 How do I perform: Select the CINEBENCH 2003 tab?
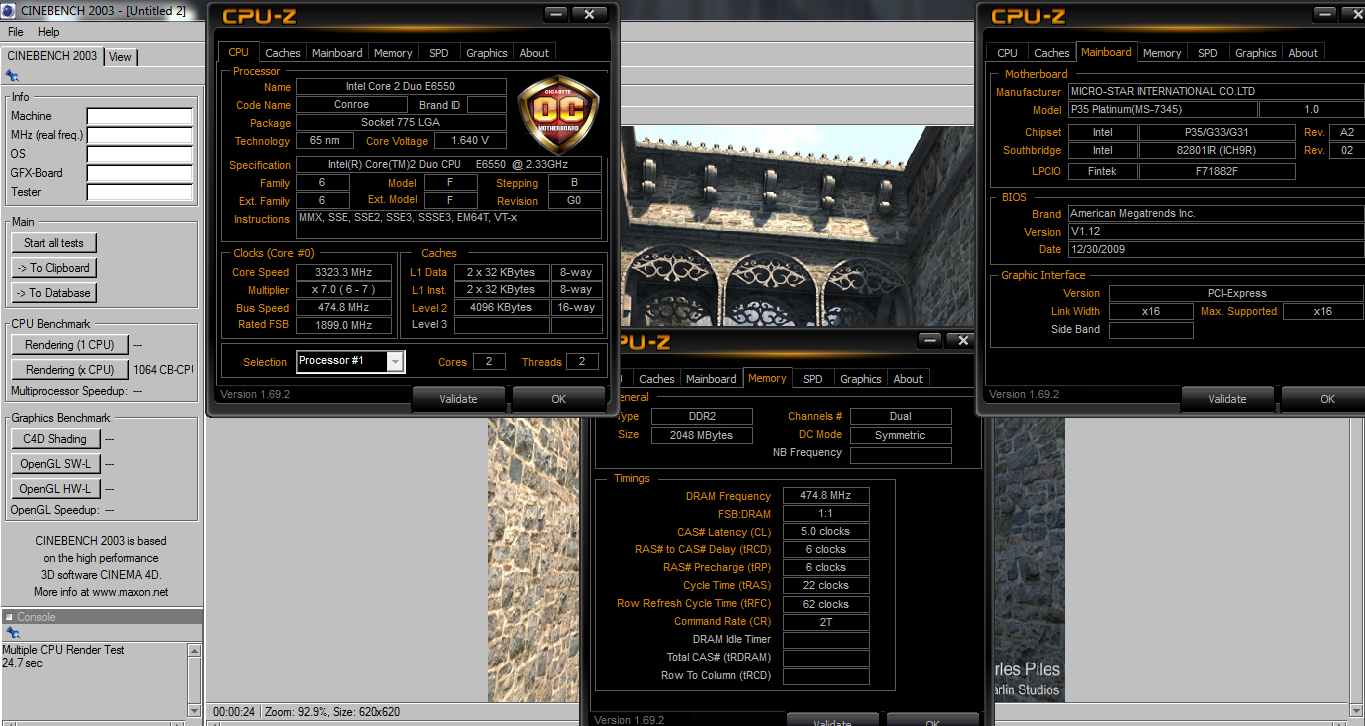coord(52,55)
